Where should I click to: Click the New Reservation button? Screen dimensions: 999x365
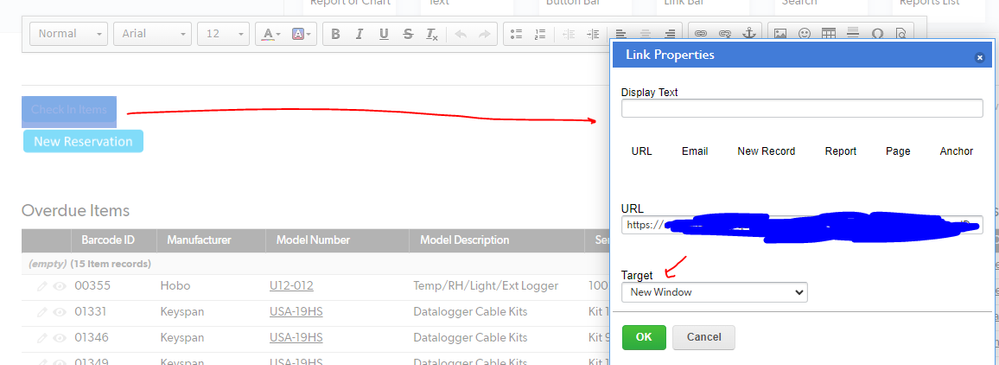[x=83, y=141]
